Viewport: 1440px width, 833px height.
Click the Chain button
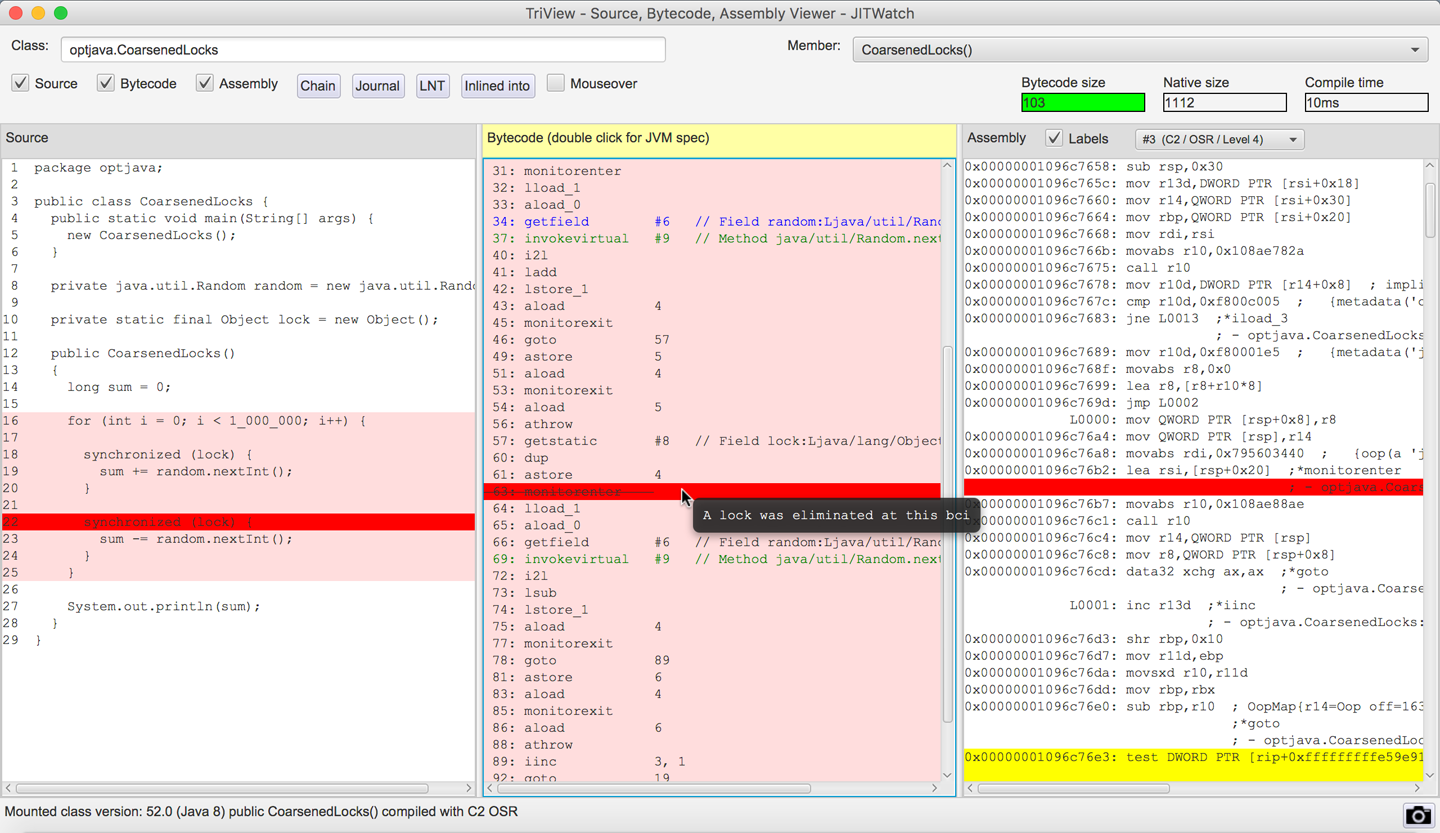click(318, 86)
